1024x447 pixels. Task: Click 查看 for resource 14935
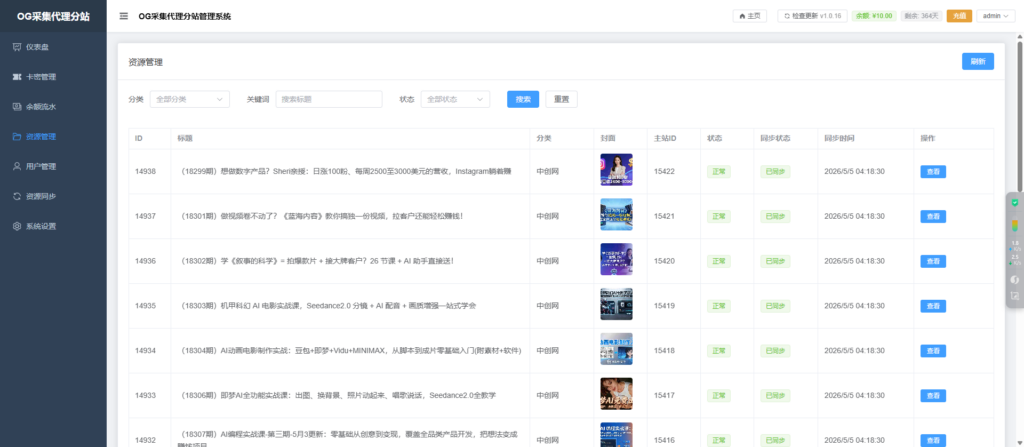pyautogui.click(x=933, y=306)
